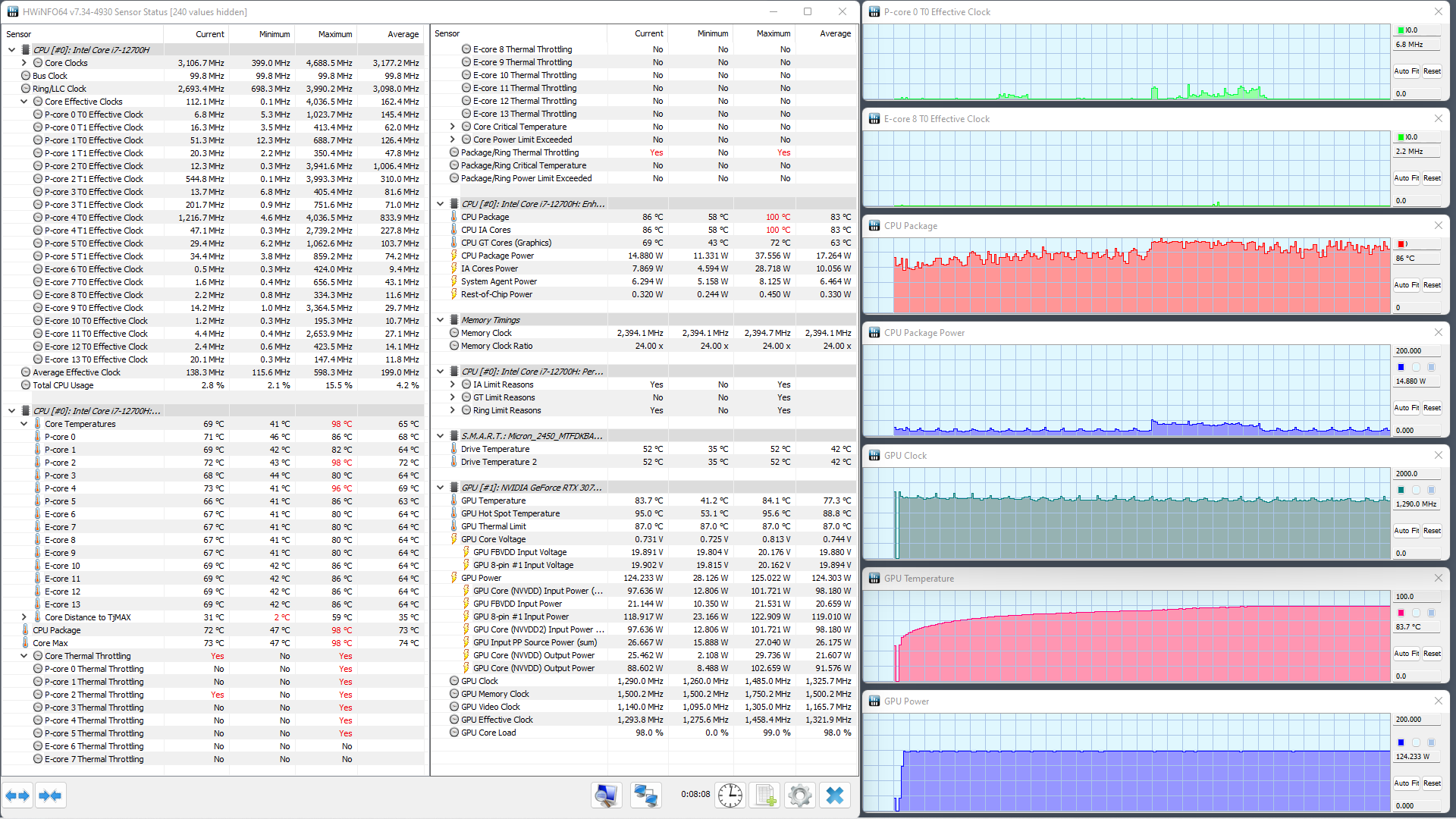
Task: Collapse the Core Effective Clocks tree
Action: coord(24,102)
